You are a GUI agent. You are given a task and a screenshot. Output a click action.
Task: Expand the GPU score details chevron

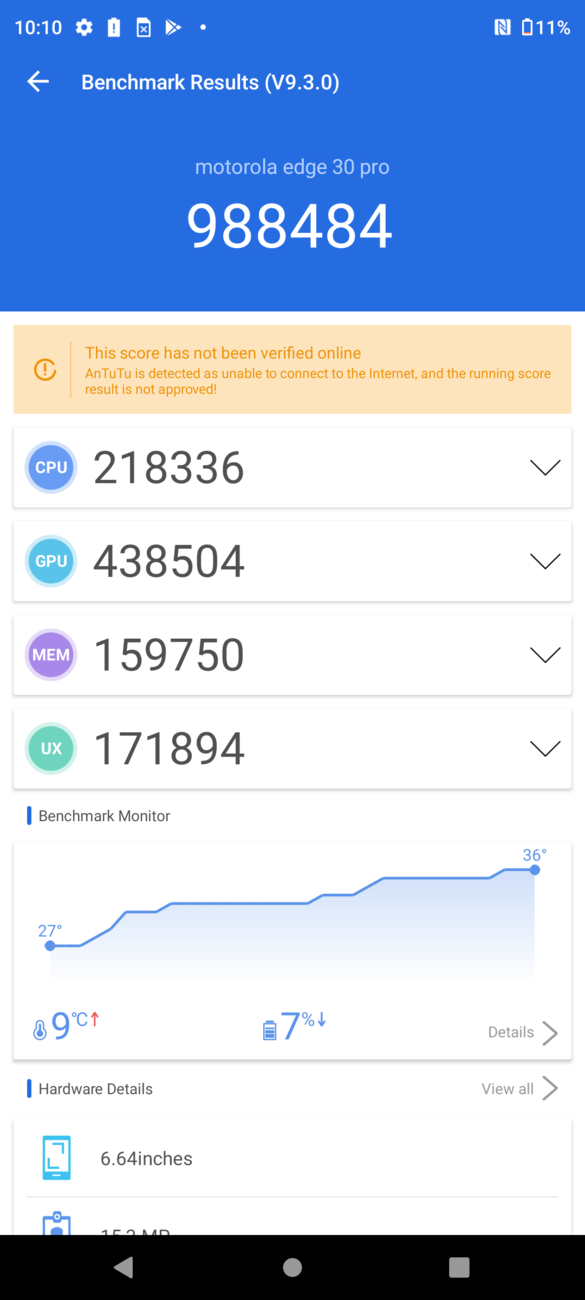545,561
